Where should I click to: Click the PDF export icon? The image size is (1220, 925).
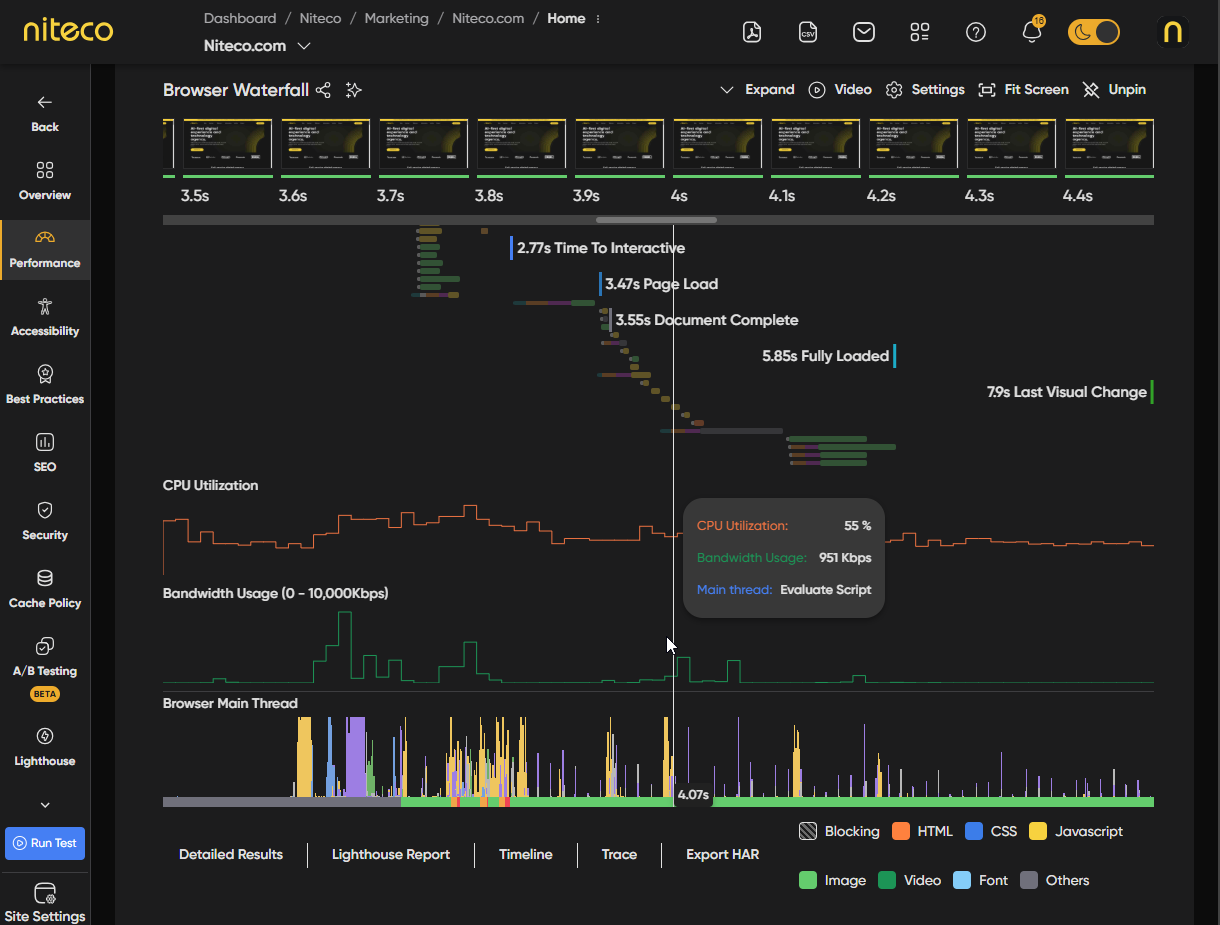coord(752,32)
